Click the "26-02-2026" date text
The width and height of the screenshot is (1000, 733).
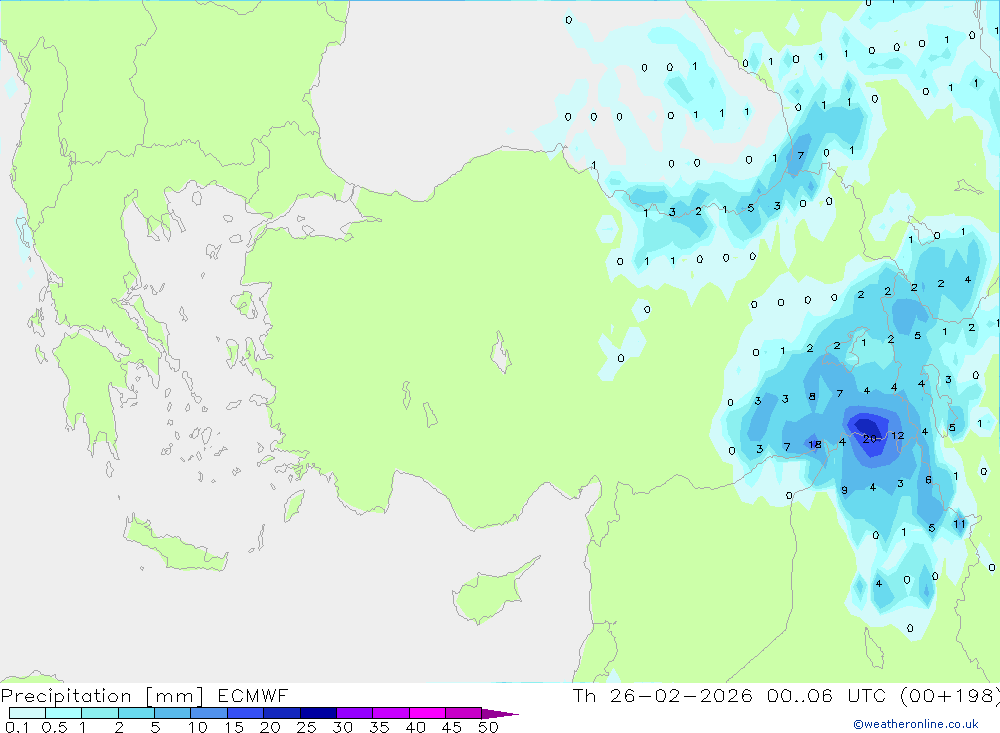tap(681, 695)
